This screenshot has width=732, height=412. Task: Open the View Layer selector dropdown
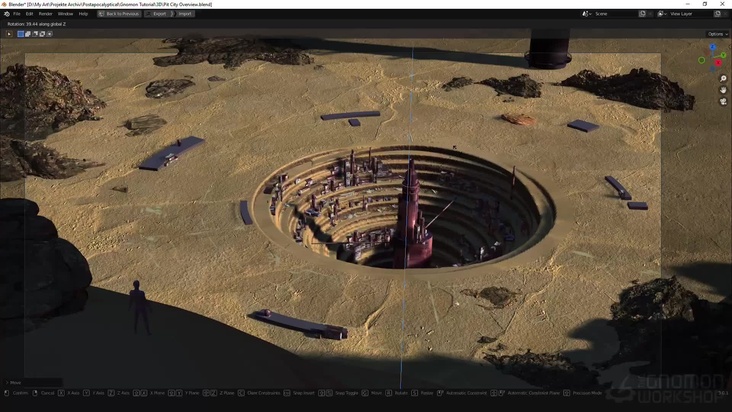(x=663, y=14)
